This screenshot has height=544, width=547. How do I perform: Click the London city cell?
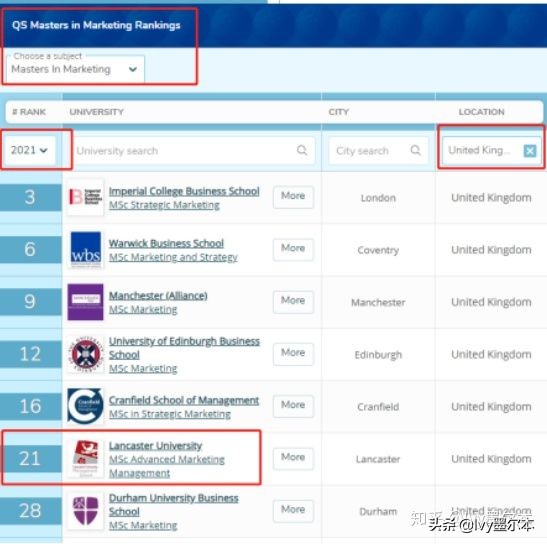pos(378,198)
